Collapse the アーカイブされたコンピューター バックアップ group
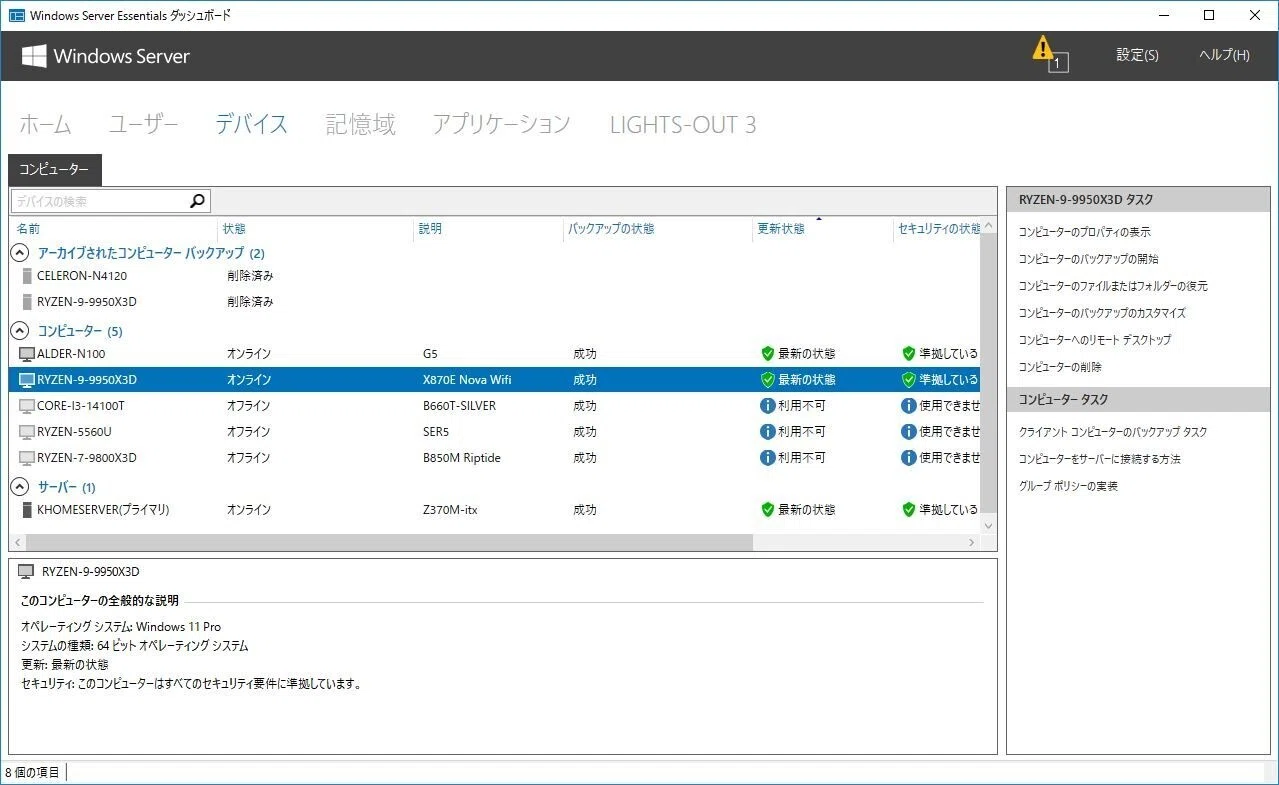The image size is (1279, 785). tap(19, 253)
